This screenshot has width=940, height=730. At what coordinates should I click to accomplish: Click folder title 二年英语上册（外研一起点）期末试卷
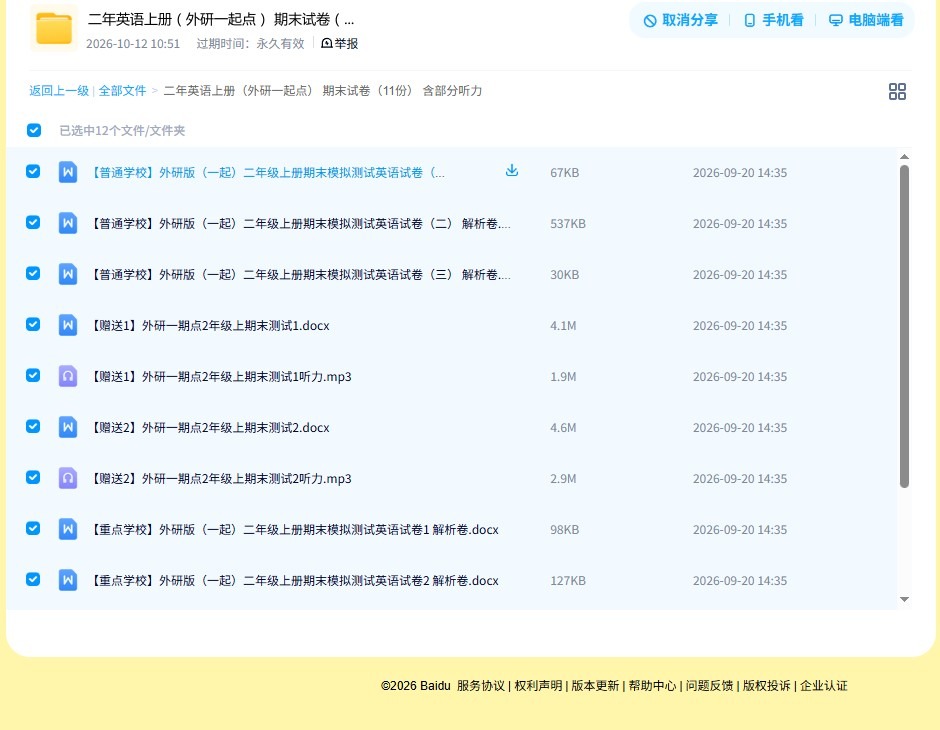(221, 20)
